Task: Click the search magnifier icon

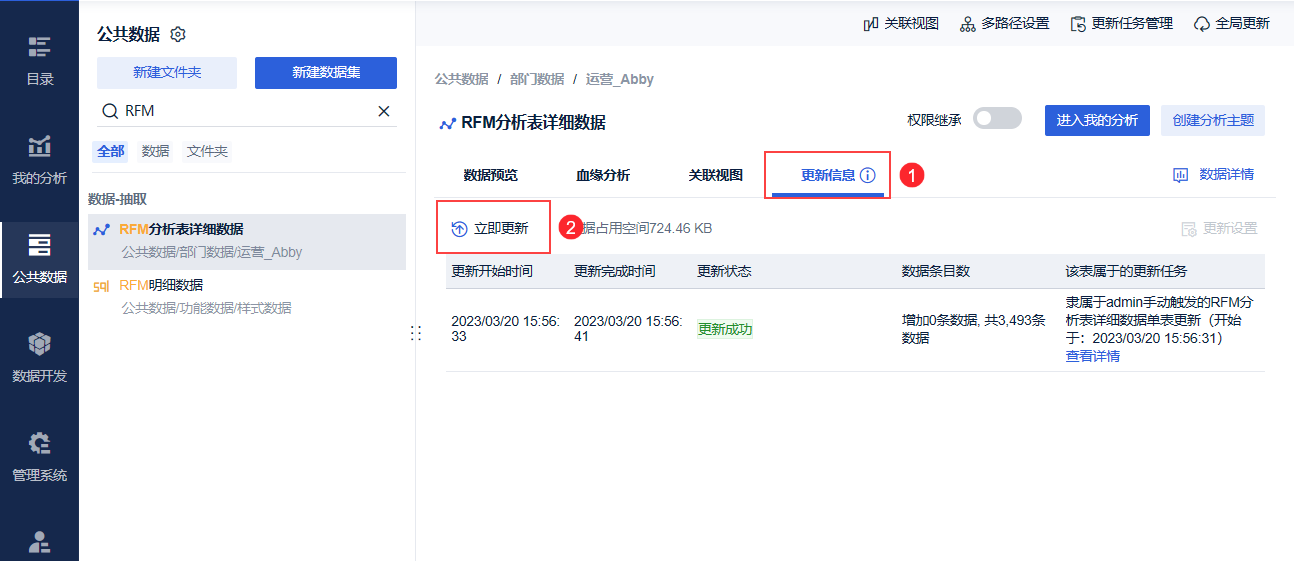Action: click(110, 111)
